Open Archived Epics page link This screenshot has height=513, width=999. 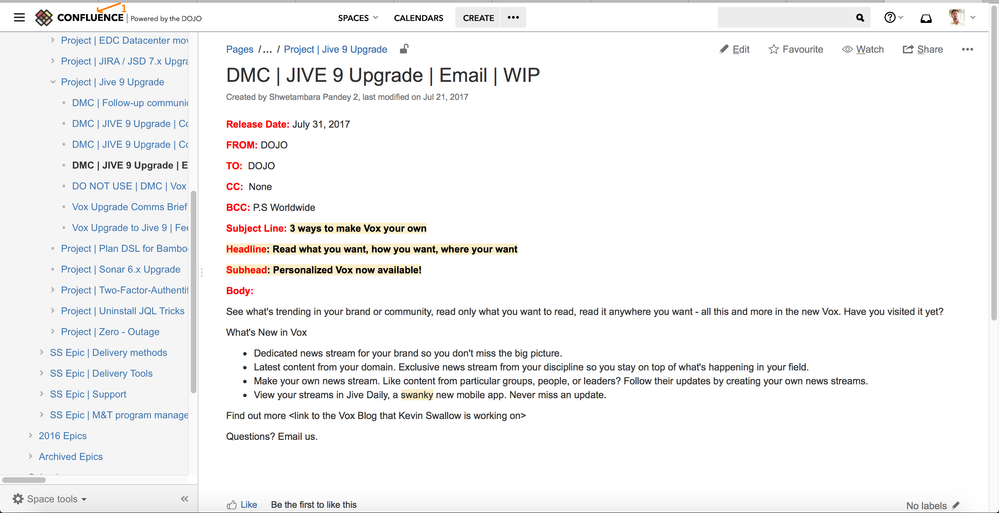click(x=71, y=457)
